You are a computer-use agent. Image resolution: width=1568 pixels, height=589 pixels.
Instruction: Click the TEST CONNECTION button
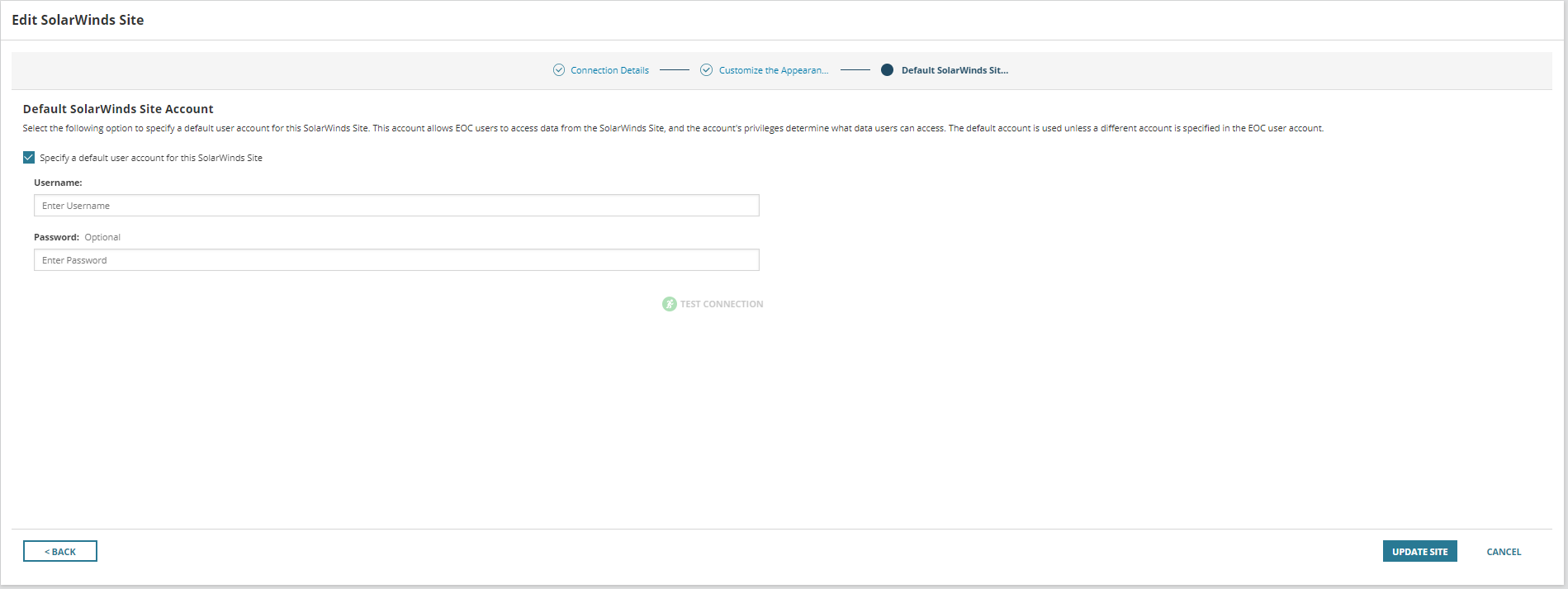click(x=713, y=304)
